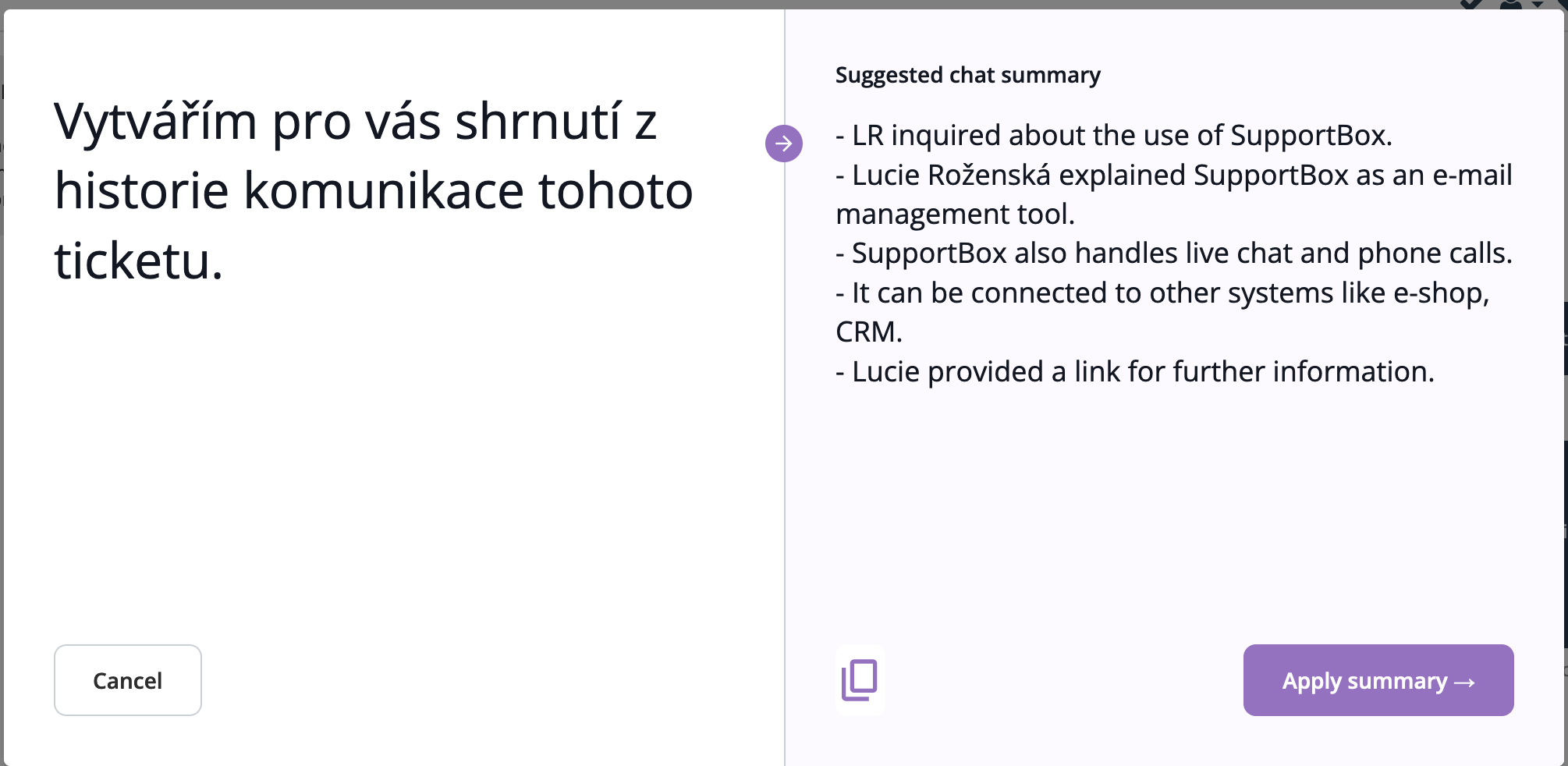This screenshot has width=1568, height=766.
Task: Click the 'connected to other systems' line
Action: 1162,293
